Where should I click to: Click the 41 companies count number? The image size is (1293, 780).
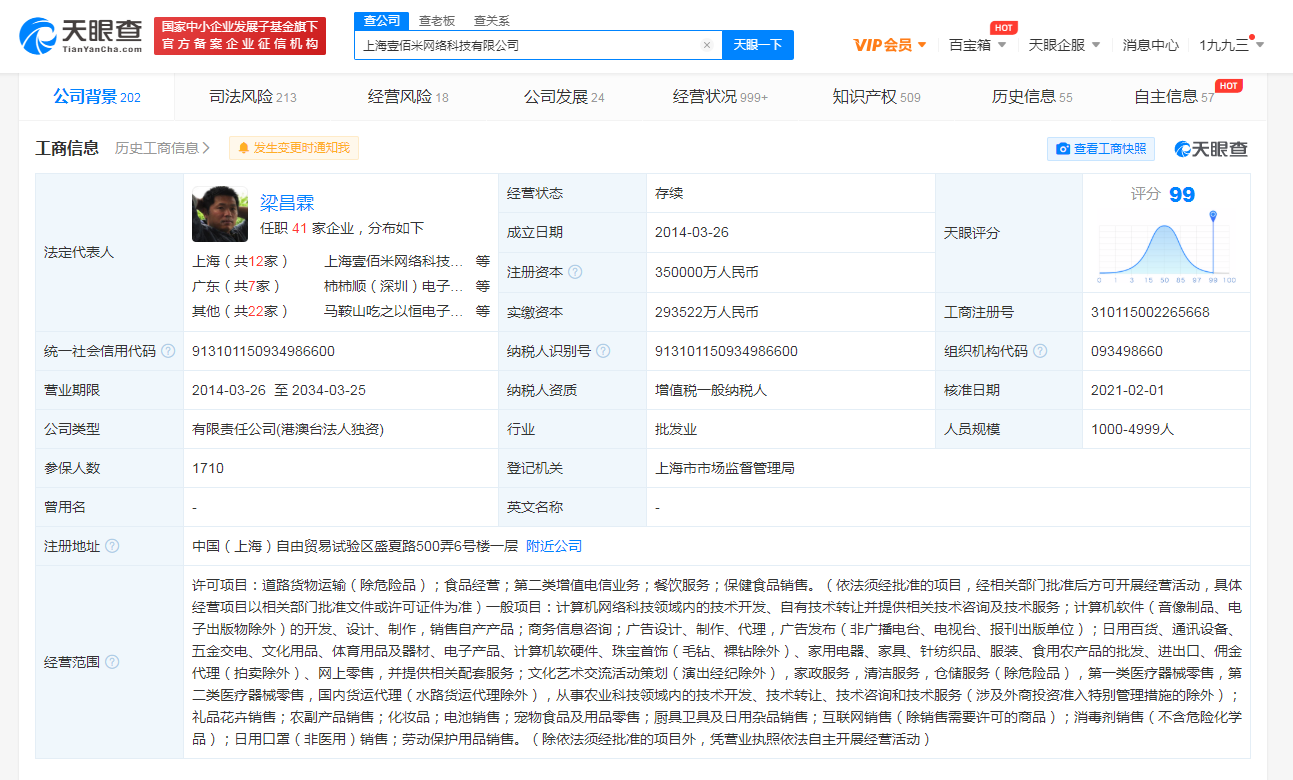299,228
